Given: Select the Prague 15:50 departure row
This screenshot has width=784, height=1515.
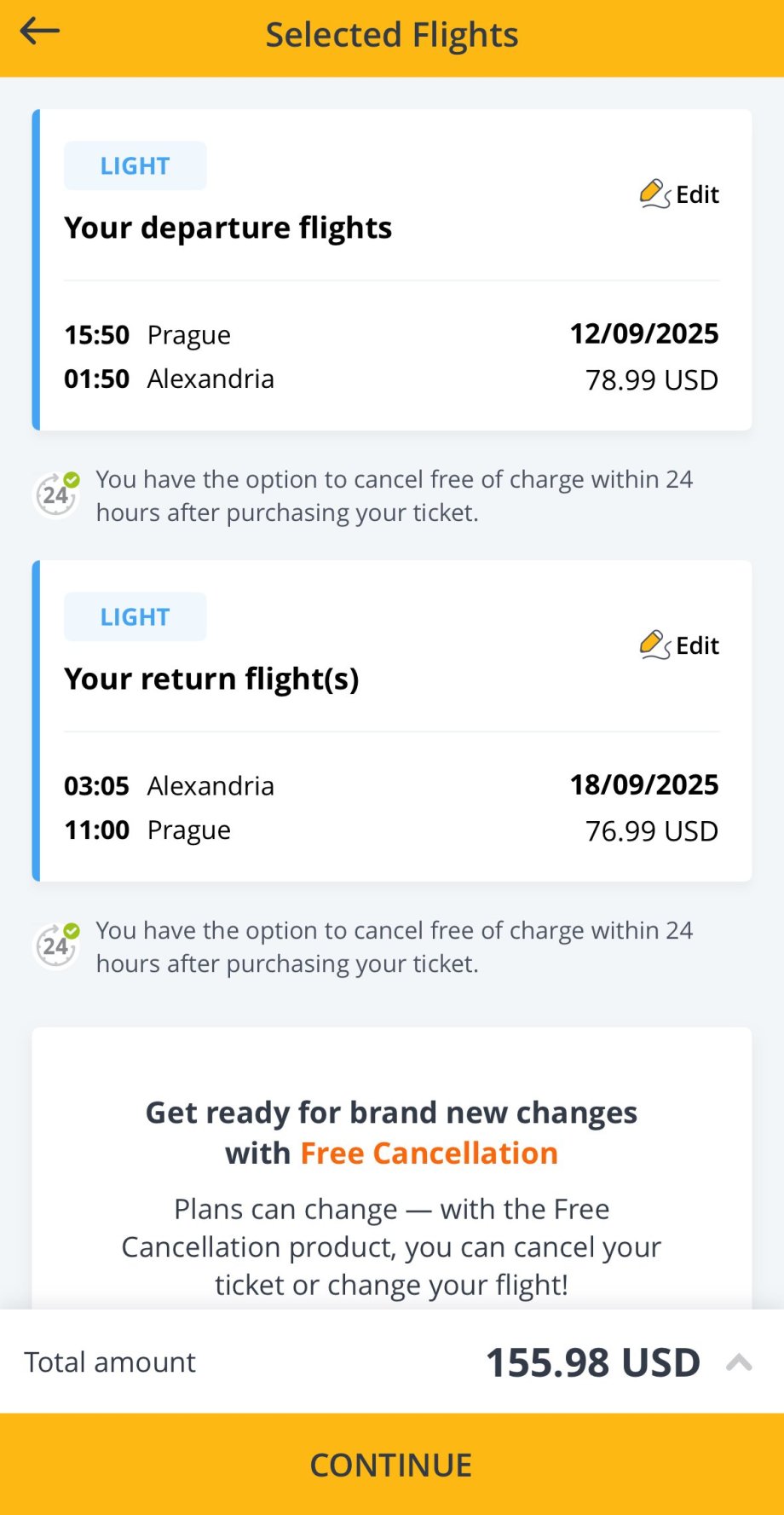Looking at the screenshot, I should (x=147, y=335).
